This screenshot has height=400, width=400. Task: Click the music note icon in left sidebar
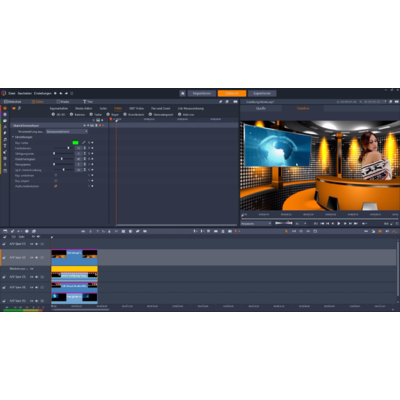(x=5, y=140)
